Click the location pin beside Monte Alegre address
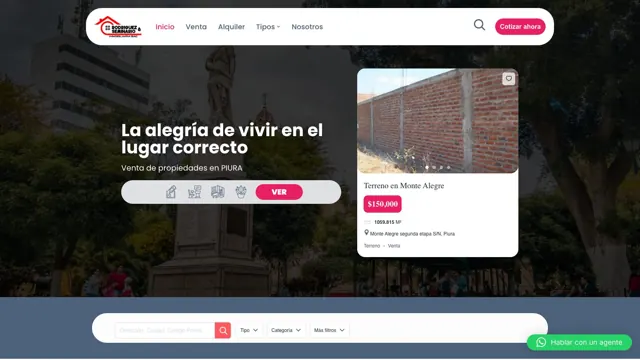The height and width of the screenshot is (360, 640). pyautogui.click(x=367, y=233)
